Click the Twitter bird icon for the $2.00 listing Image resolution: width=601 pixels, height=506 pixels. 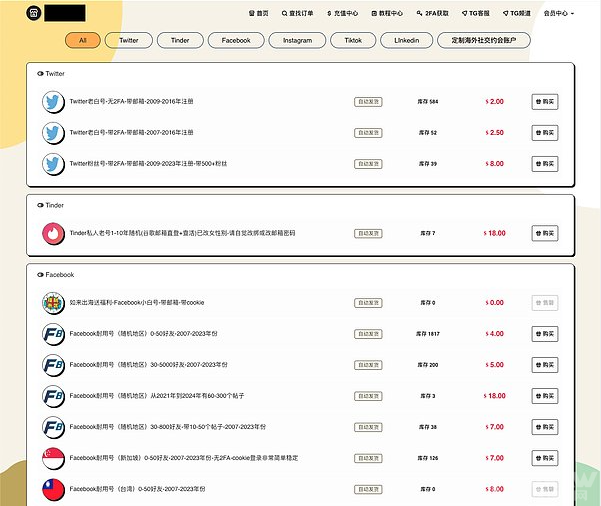tap(53, 101)
